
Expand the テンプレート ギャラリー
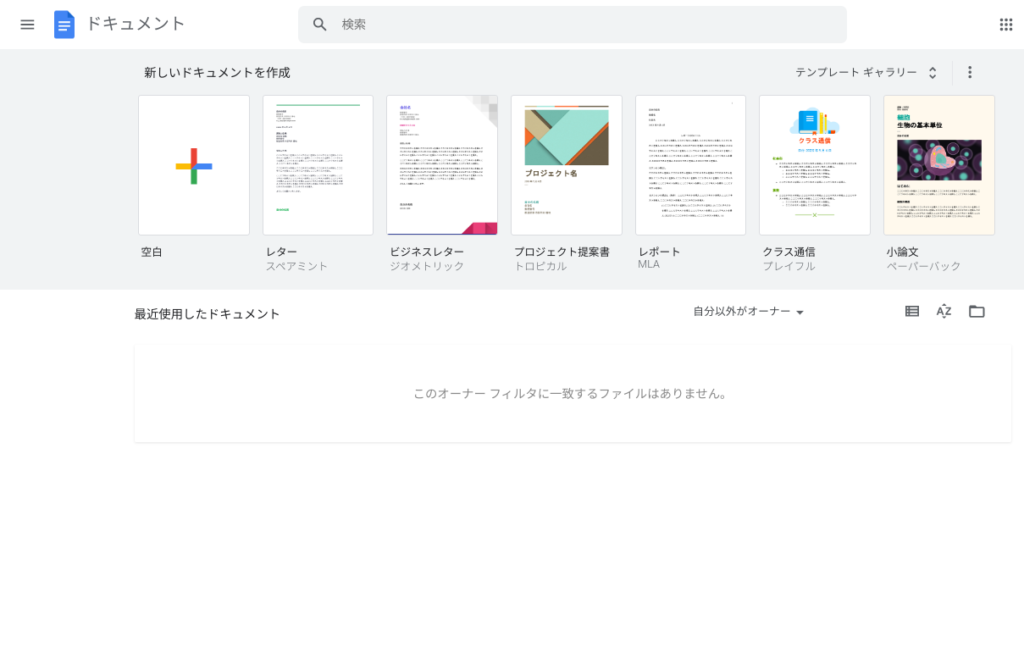[866, 72]
